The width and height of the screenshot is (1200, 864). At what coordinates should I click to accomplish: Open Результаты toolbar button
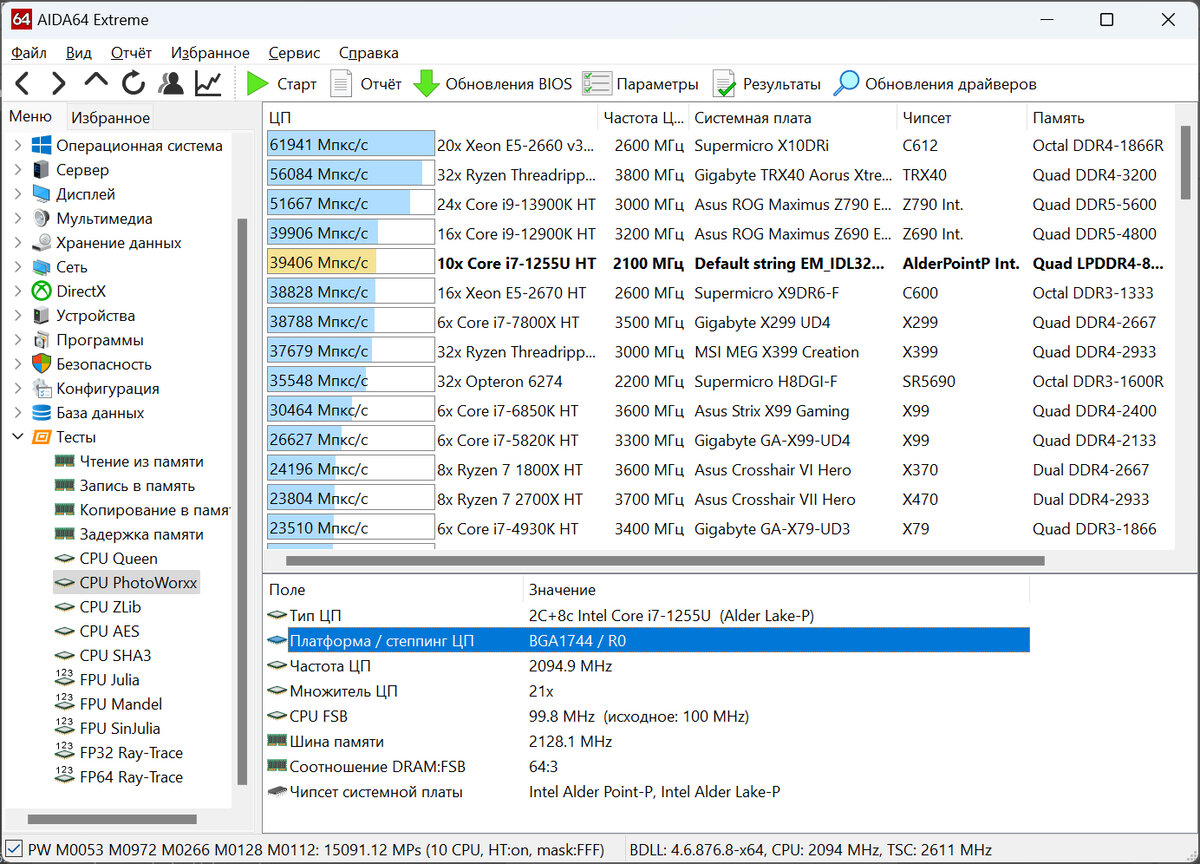[x=767, y=84]
